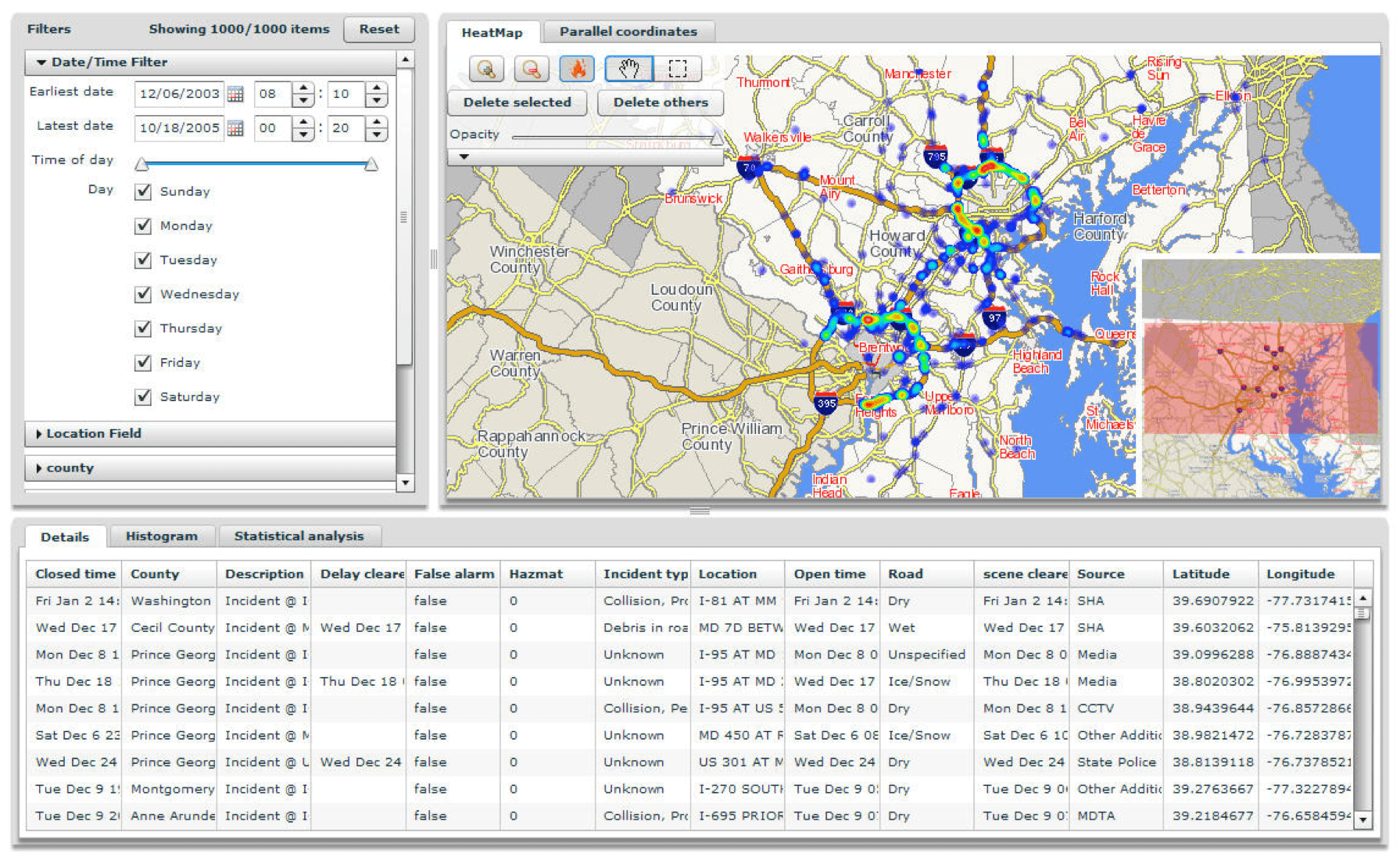Reset all filters with the Reset button

click(x=379, y=30)
